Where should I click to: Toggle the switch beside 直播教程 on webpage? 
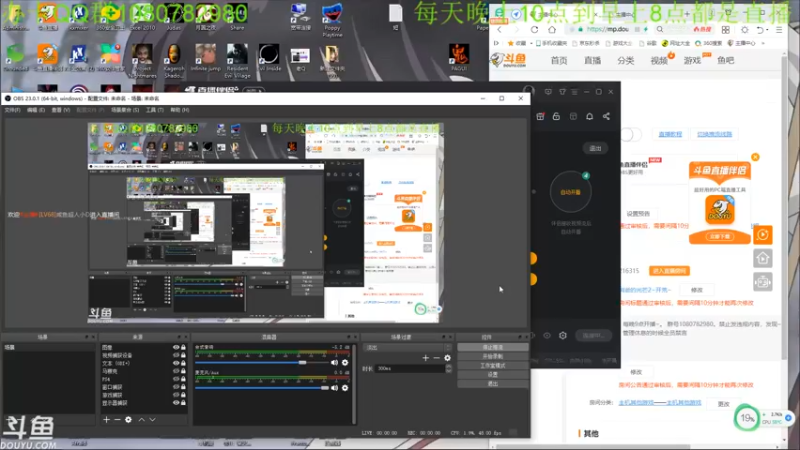pyautogui.click(x=630, y=135)
